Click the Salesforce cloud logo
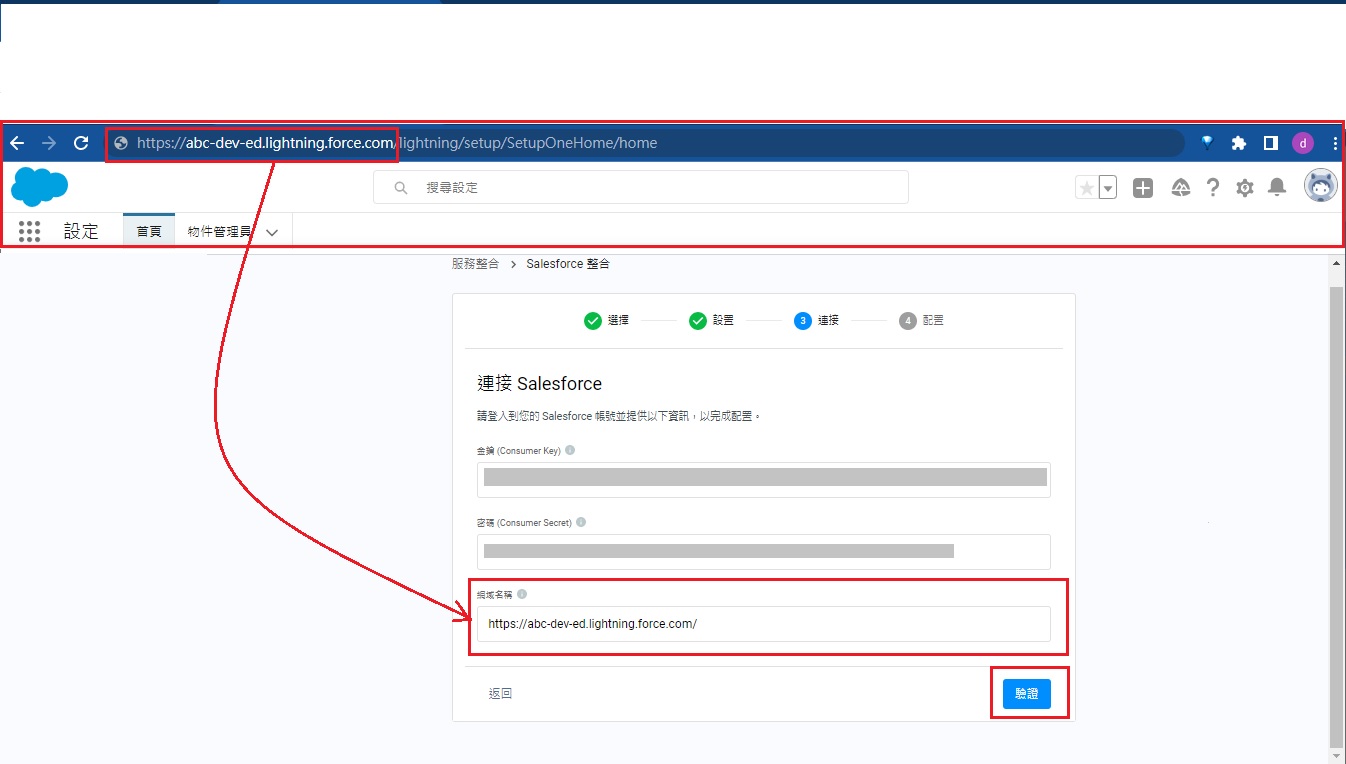Viewport: 1346px width, 764px height. (40, 187)
